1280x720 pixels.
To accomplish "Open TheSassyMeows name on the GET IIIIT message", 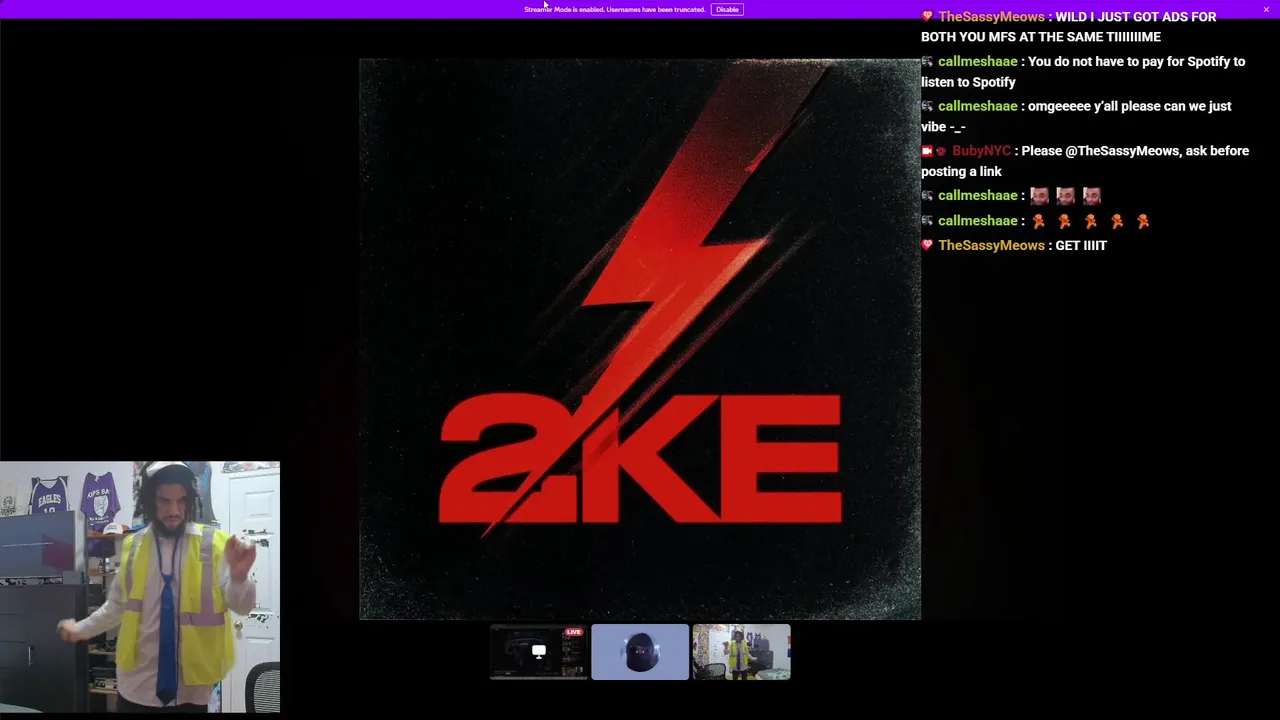I will (991, 245).
